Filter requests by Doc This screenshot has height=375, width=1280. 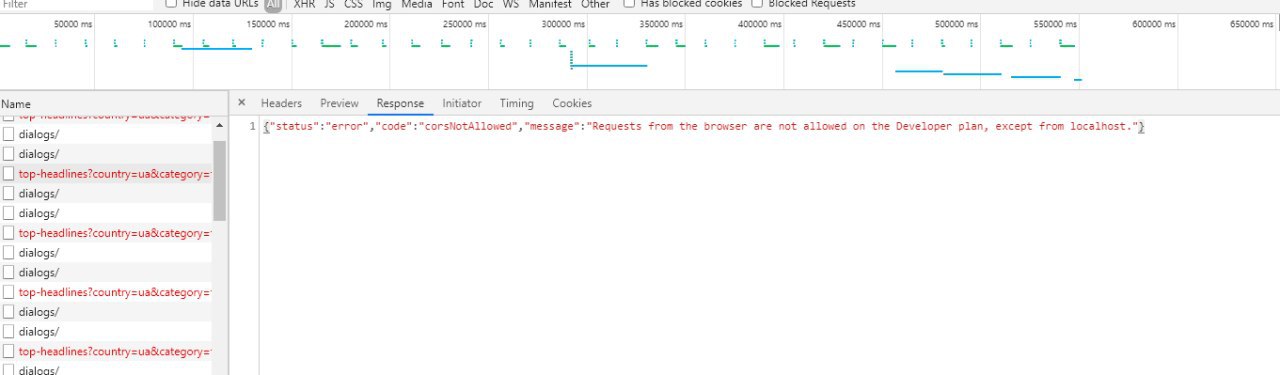pyautogui.click(x=484, y=4)
